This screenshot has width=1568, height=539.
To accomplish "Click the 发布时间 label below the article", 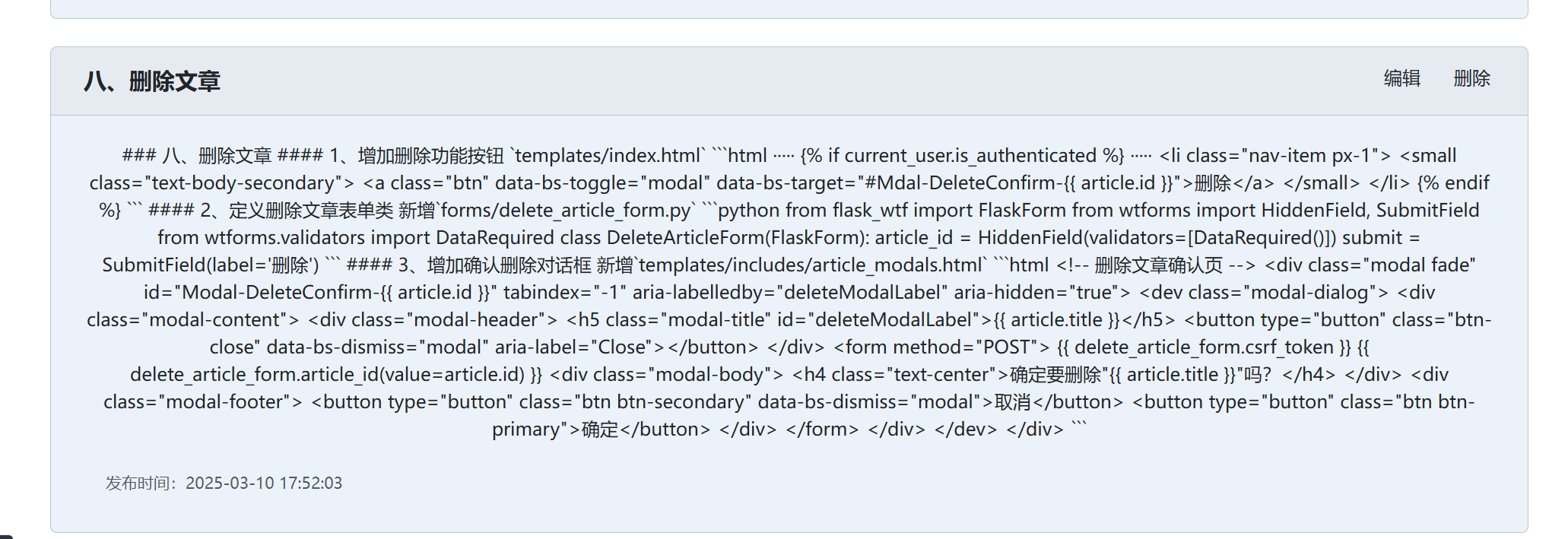I will (x=141, y=484).
